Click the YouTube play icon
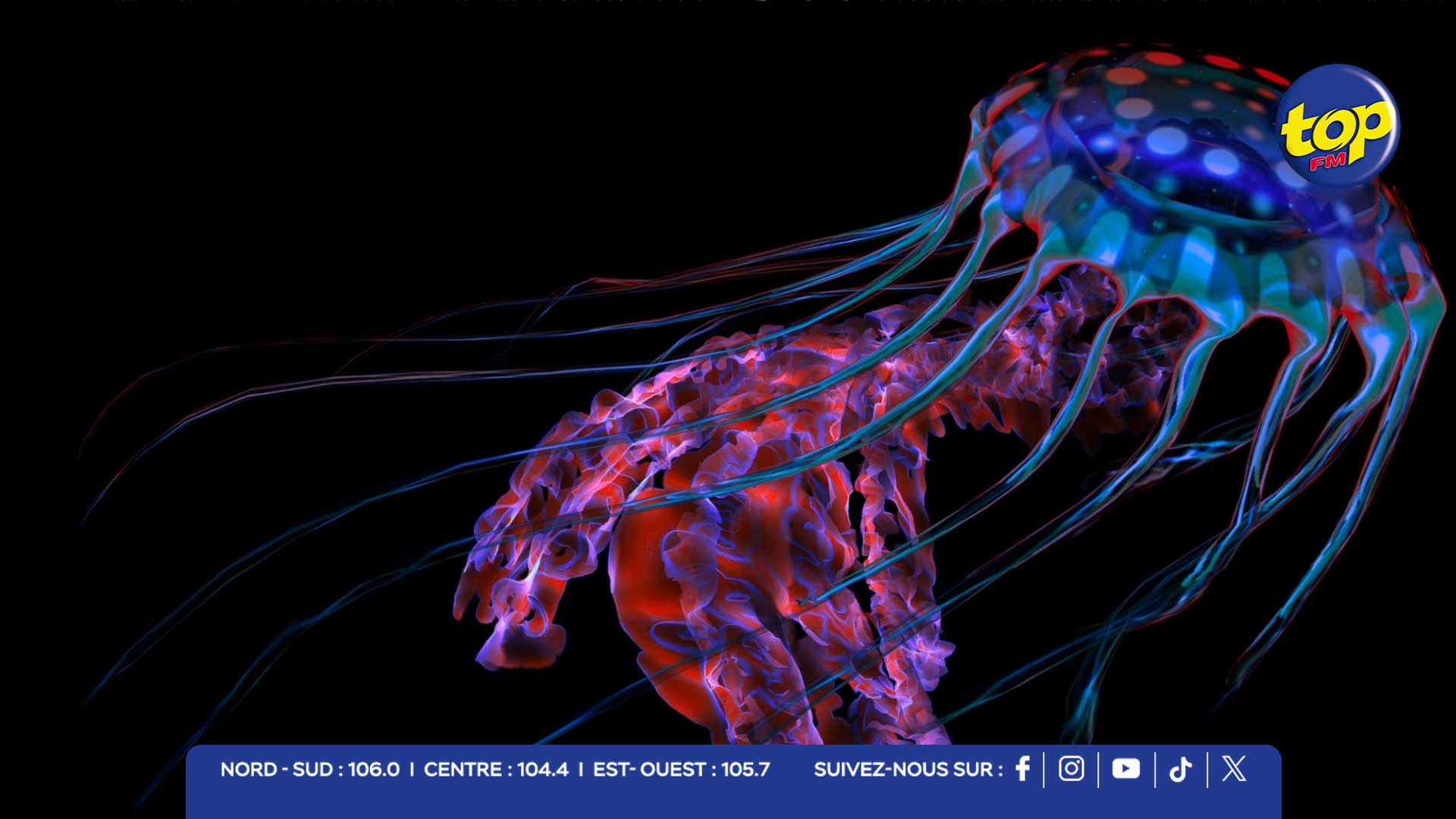 click(x=1125, y=769)
